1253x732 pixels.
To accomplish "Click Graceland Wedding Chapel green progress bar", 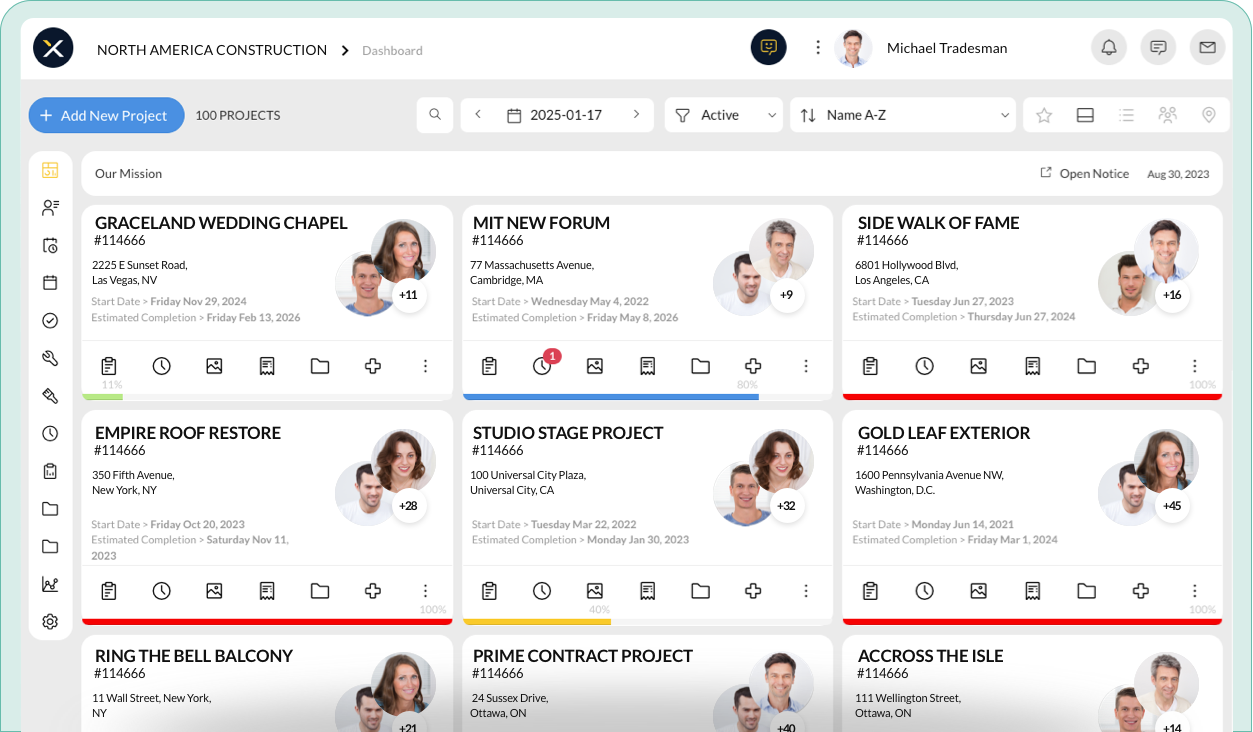I will pos(102,397).
